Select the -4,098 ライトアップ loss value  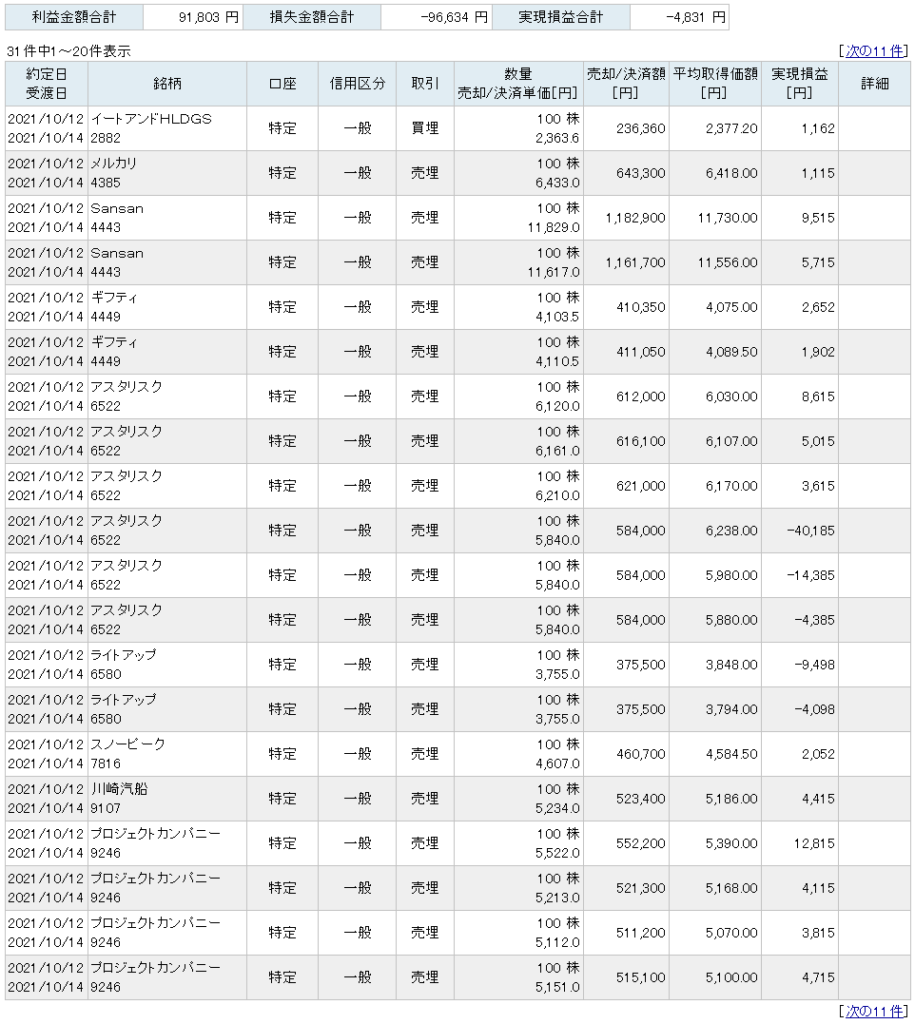coord(814,709)
